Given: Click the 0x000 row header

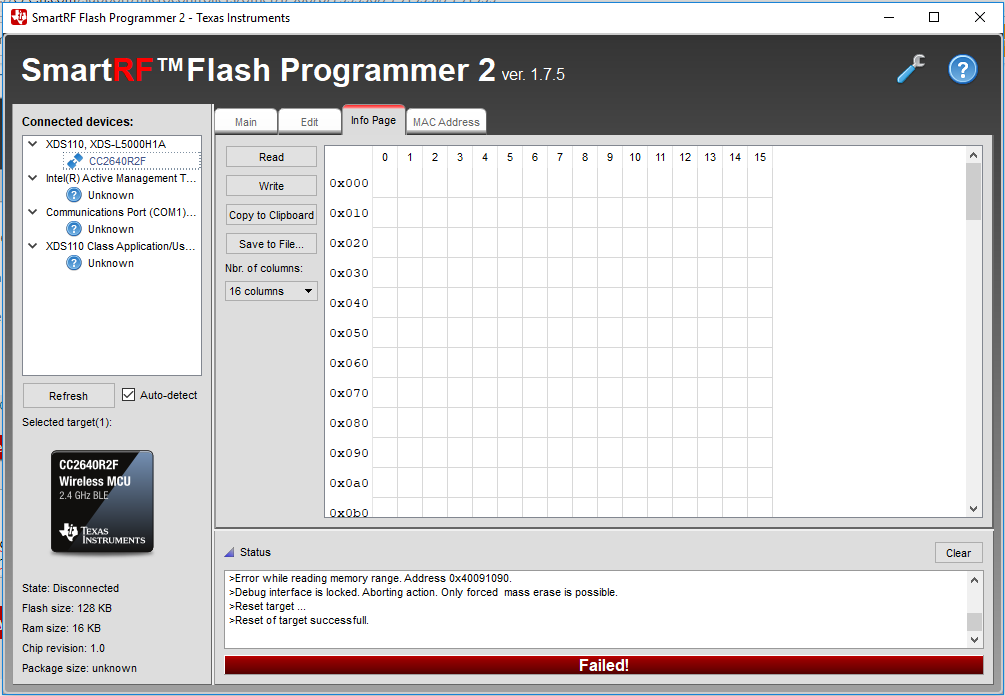Looking at the screenshot, I should [349, 183].
